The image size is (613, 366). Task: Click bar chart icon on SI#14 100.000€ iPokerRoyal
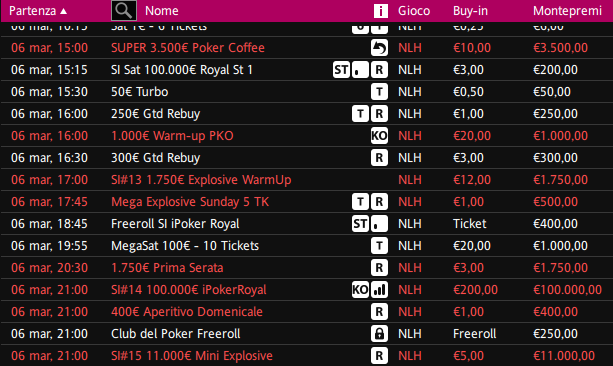[379, 290]
